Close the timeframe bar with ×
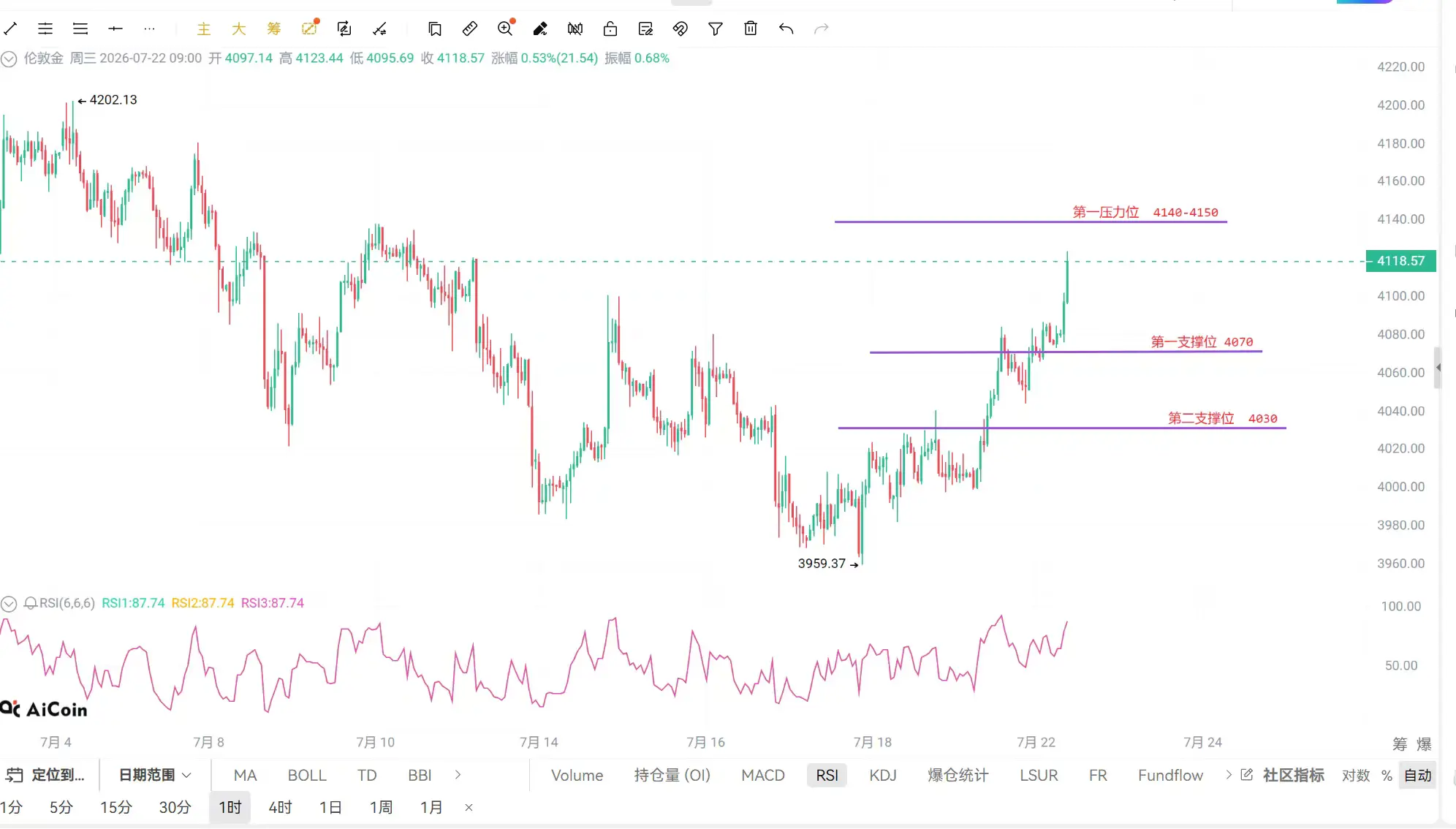 [469, 807]
